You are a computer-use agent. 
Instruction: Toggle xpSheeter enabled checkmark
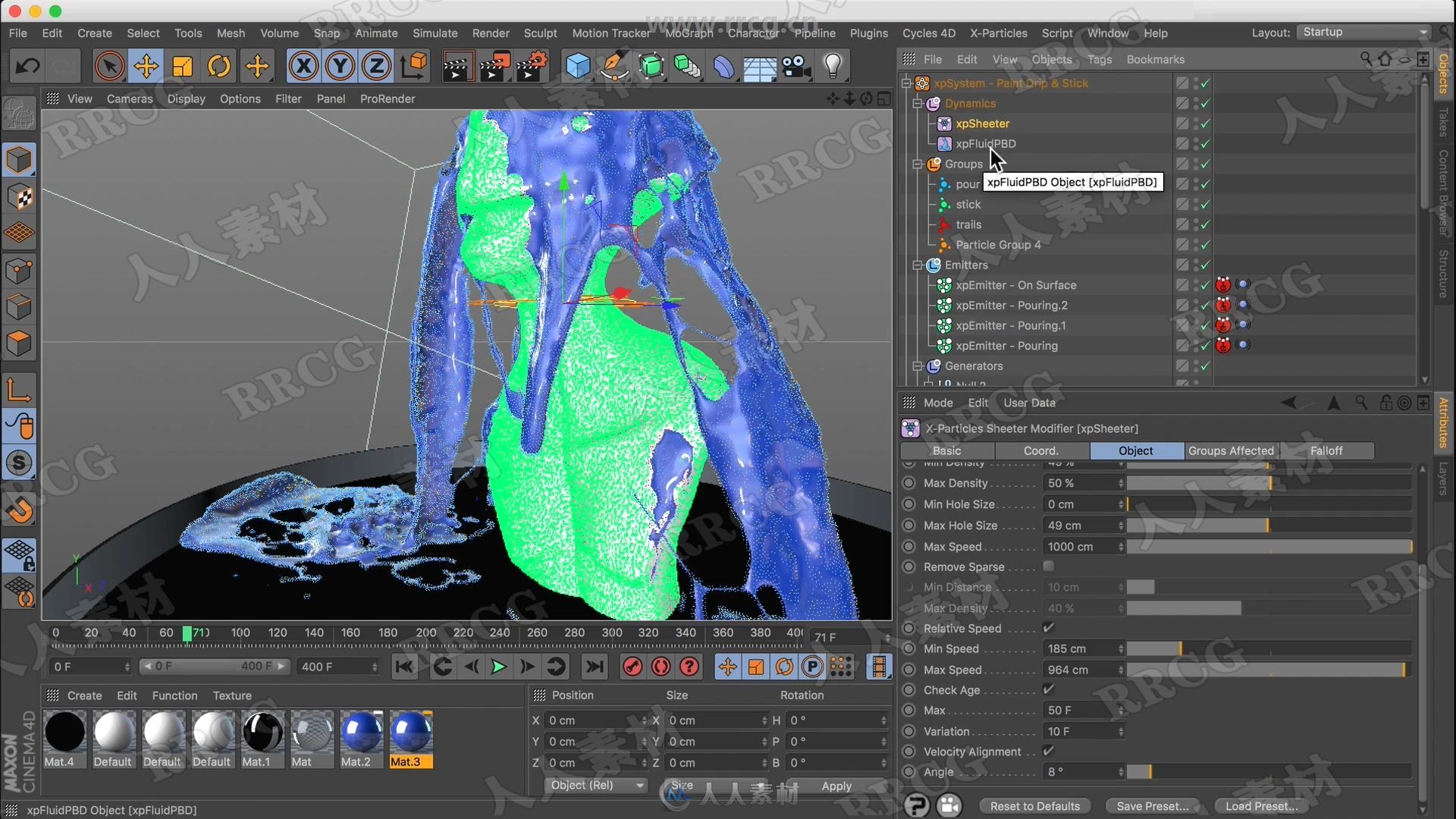click(x=1205, y=123)
